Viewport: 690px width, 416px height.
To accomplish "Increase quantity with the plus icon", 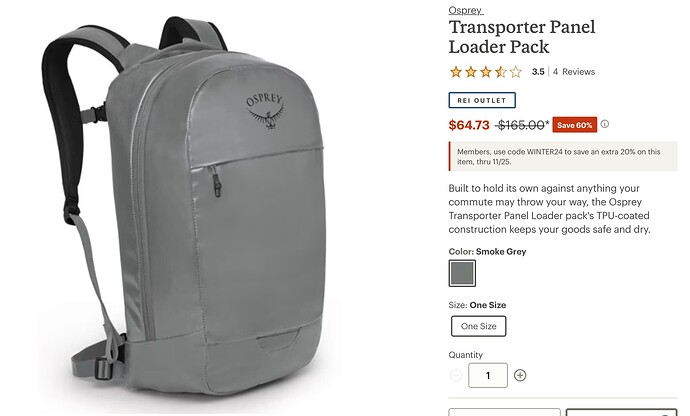I will (520, 376).
